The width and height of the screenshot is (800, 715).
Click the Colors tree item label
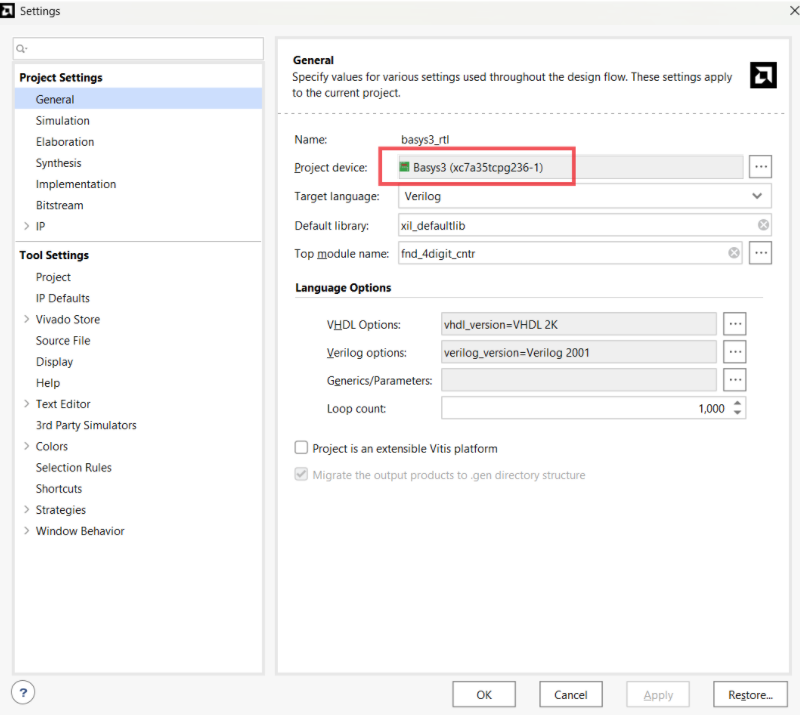pos(52,446)
